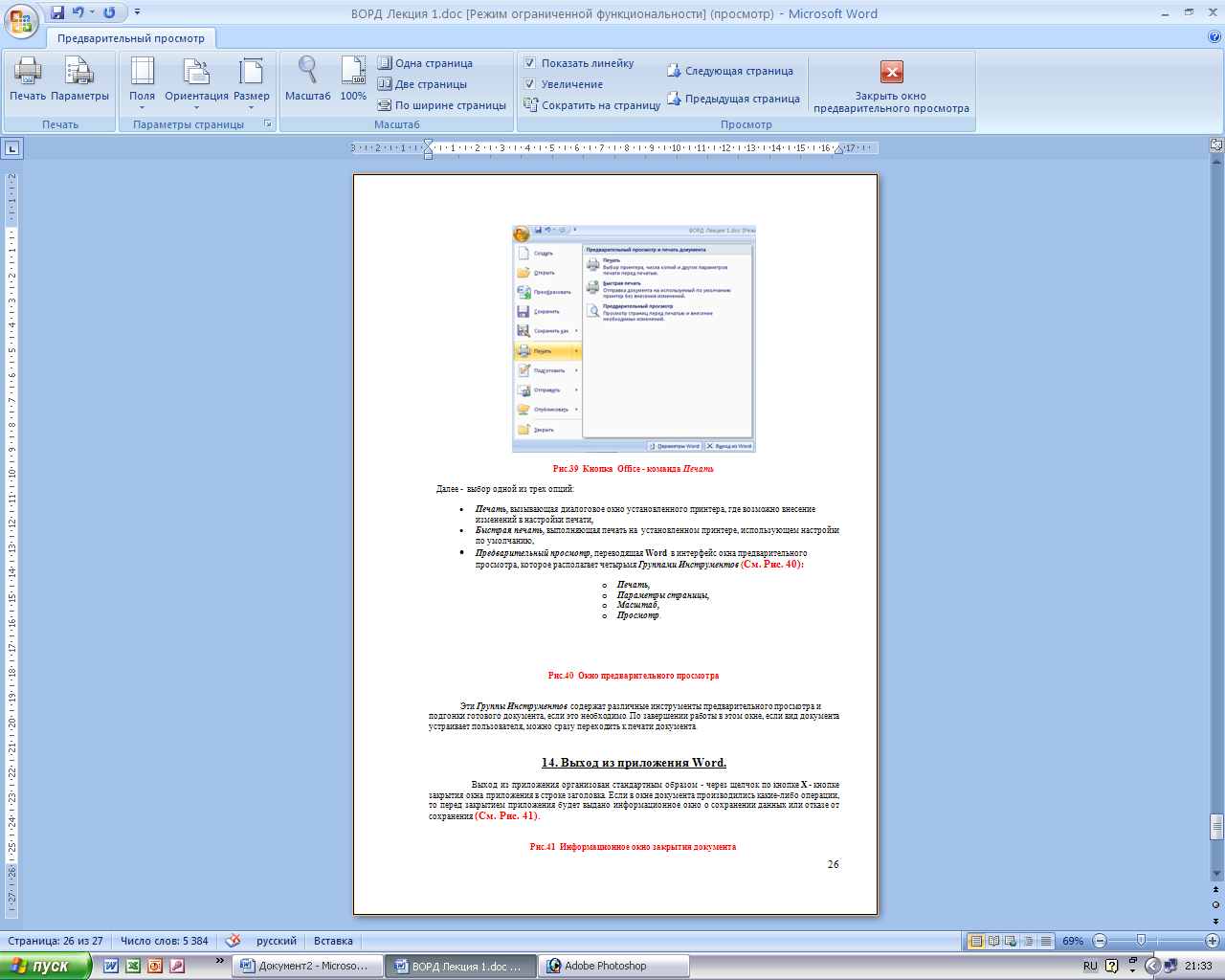The width and height of the screenshot is (1225, 980).
Task: Open print Параметры options
Action: coord(79,78)
